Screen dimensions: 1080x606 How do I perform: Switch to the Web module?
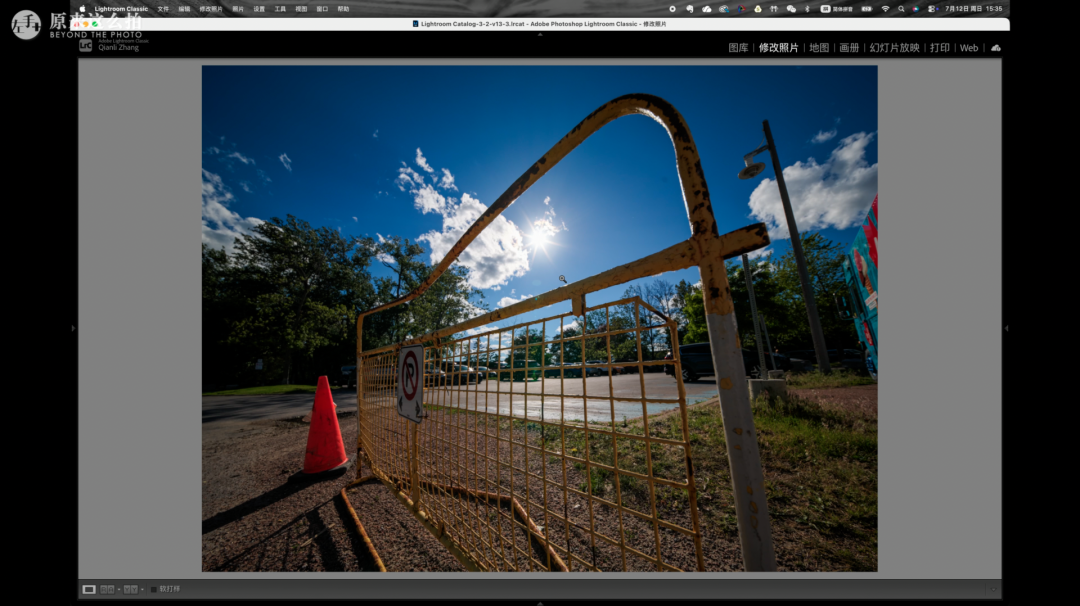click(969, 48)
